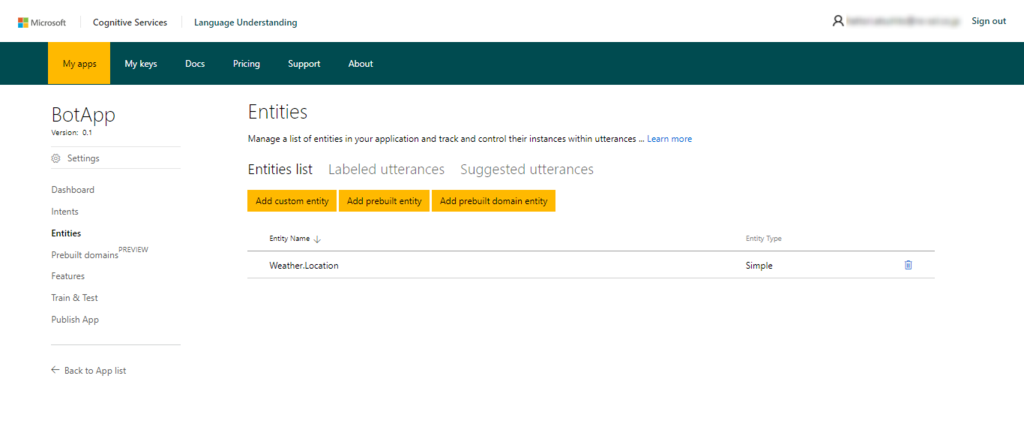Viewport: 1024px width, 442px height.
Task: Switch to Entities list tab
Action: coord(280,169)
